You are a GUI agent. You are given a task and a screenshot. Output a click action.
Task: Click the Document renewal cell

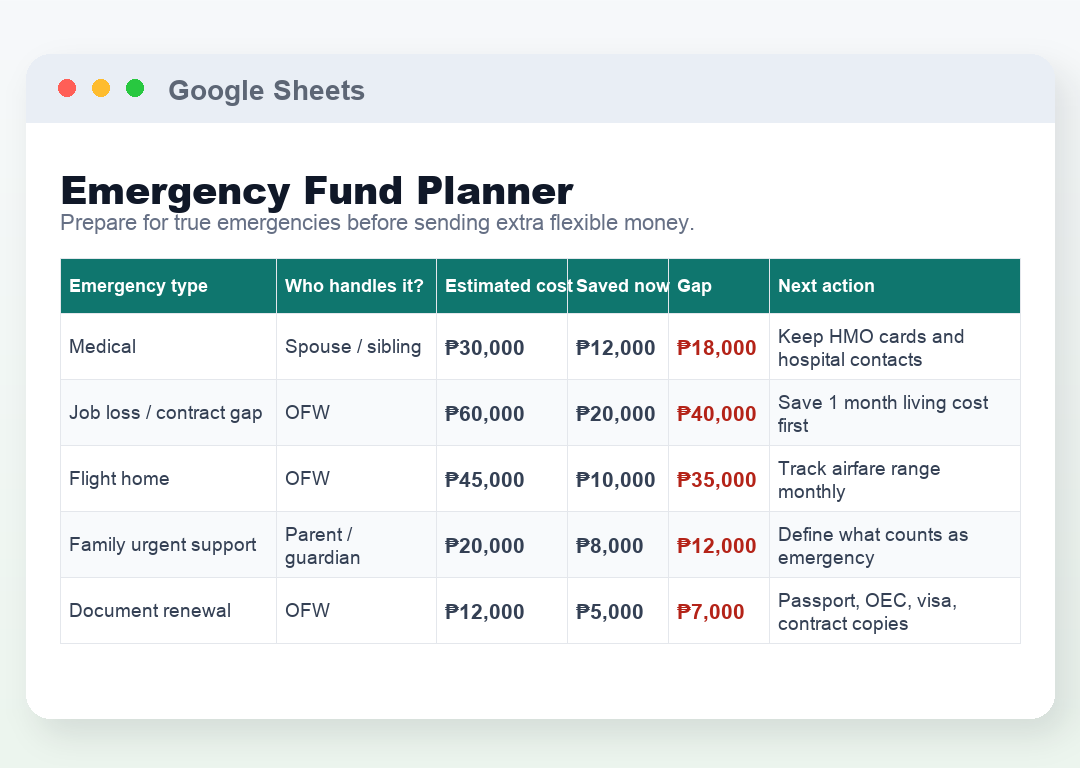[x=169, y=611]
